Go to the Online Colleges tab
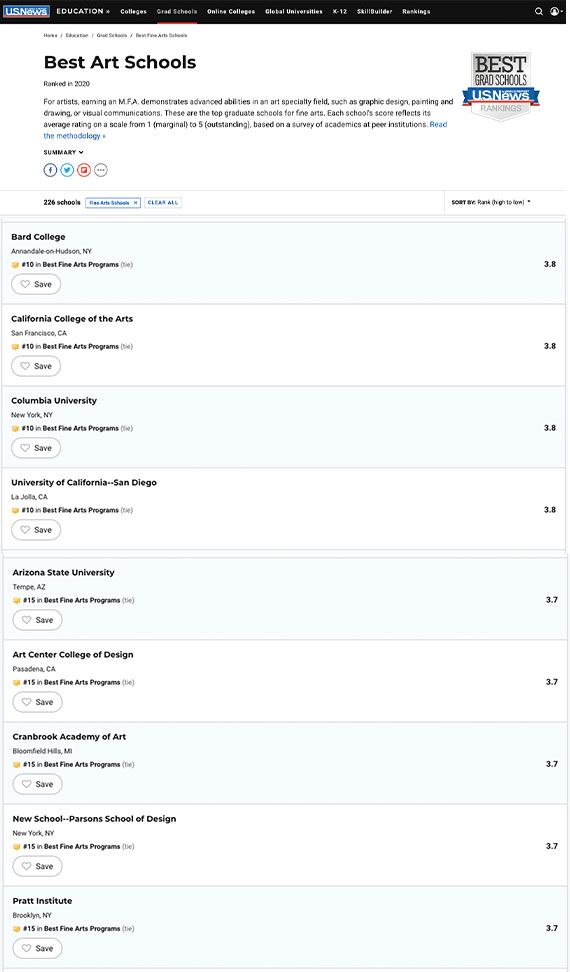 tap(230, 11)
